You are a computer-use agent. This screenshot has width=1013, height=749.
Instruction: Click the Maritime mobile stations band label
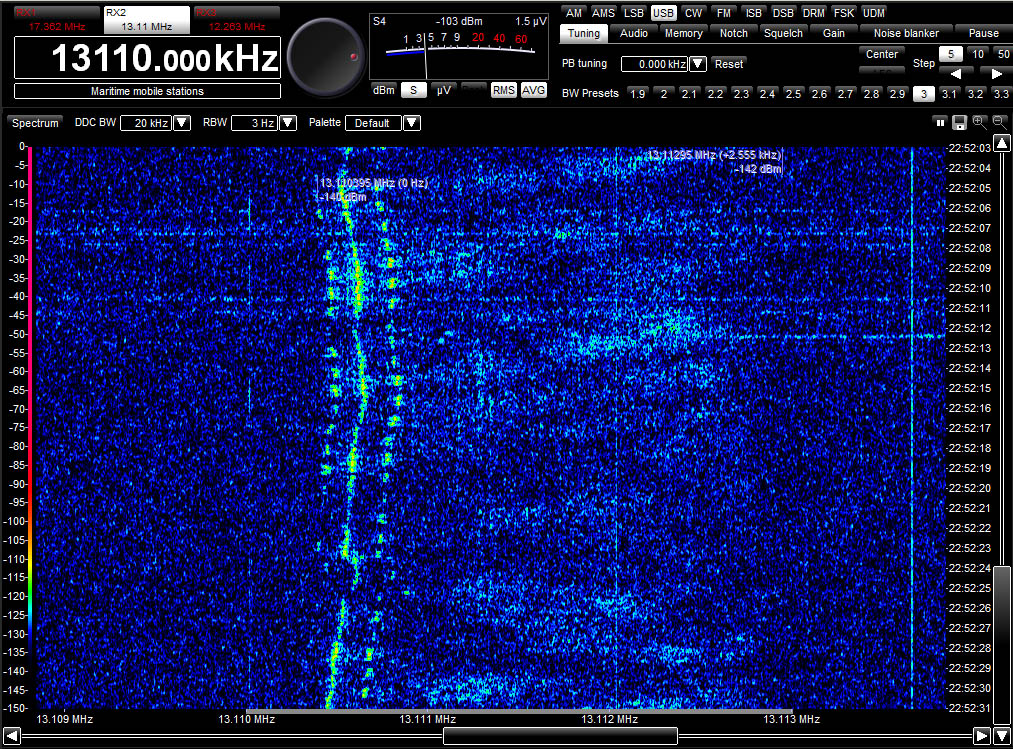(147, 91)
